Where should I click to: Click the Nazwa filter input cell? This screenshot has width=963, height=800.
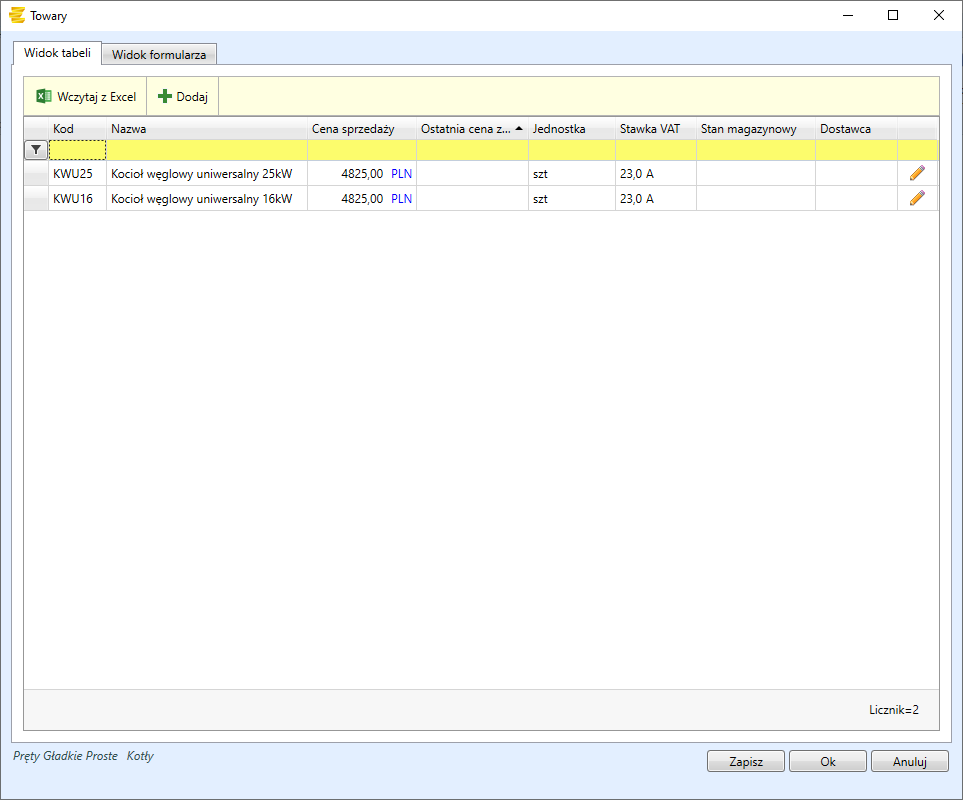coord(206,150)
